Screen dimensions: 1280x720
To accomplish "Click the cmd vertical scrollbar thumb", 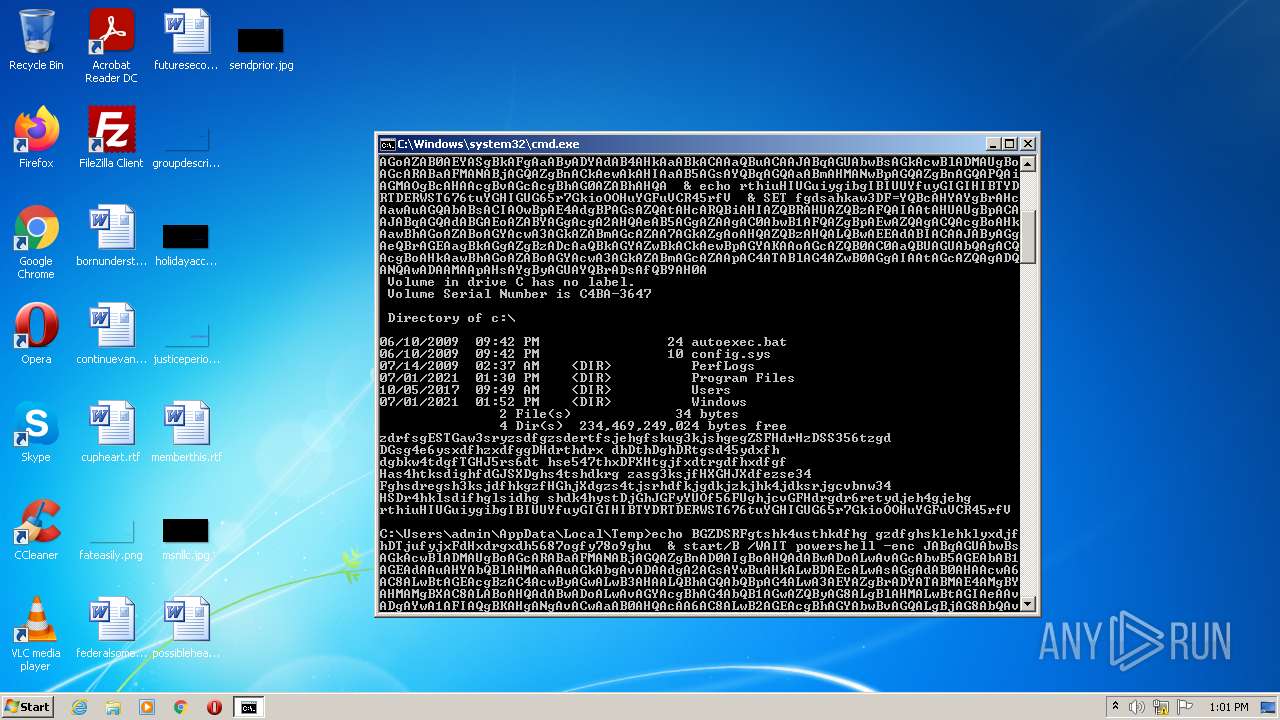I will click(x=1027, y=236).
